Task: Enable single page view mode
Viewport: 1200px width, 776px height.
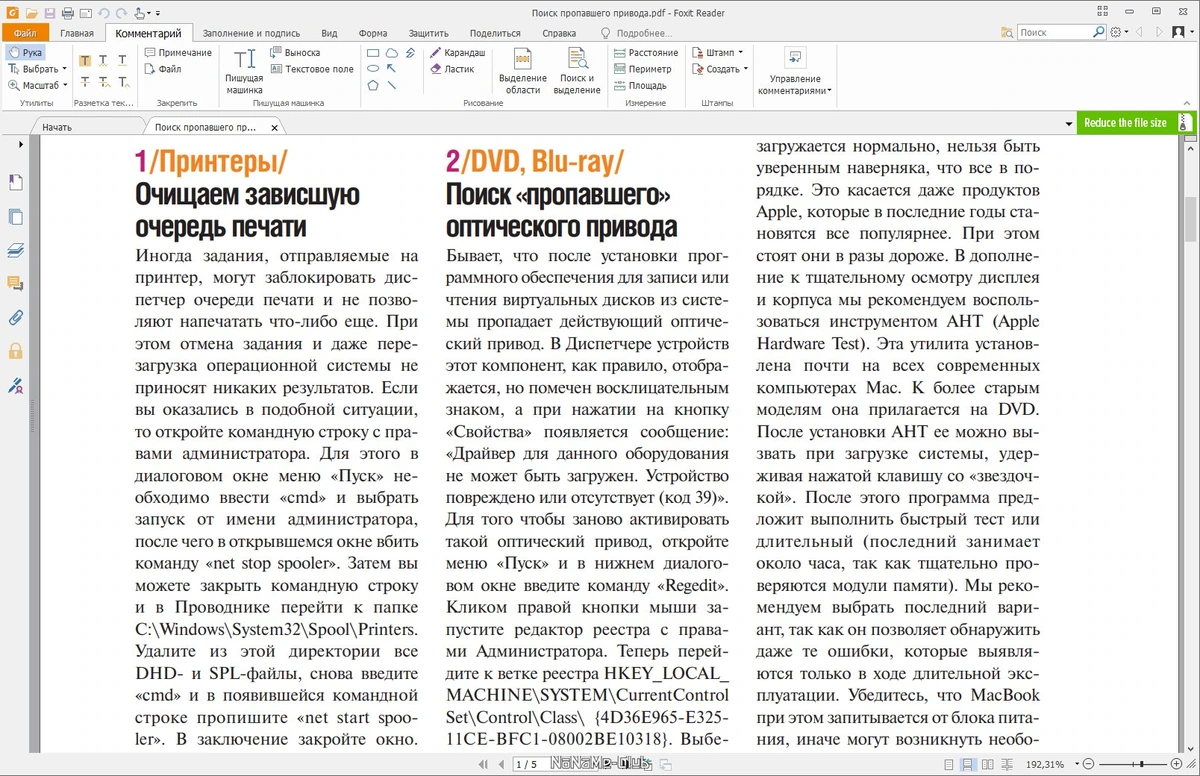Action: point(947,764)
